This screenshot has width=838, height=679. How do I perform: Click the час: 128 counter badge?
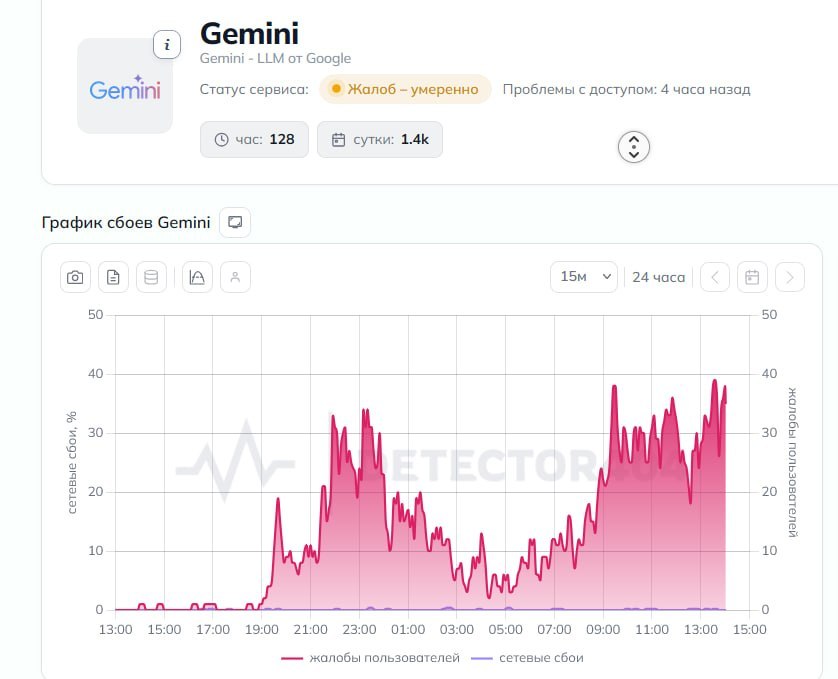click(254, 140)
